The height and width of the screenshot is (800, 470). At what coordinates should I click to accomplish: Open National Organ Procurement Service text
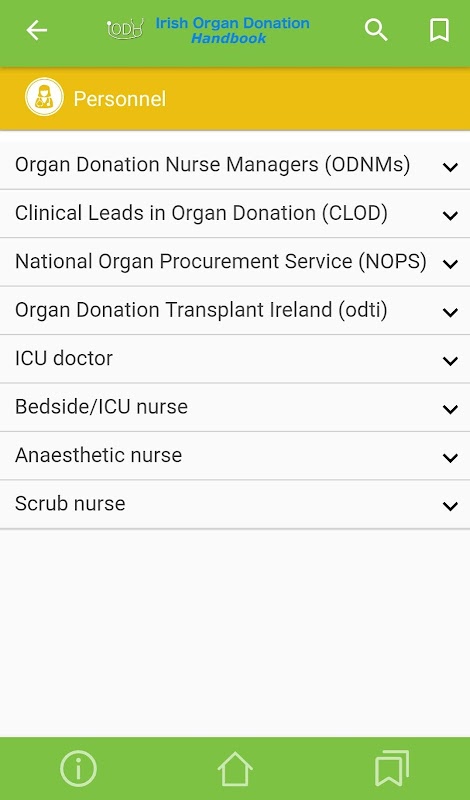(x=220, y=261)
